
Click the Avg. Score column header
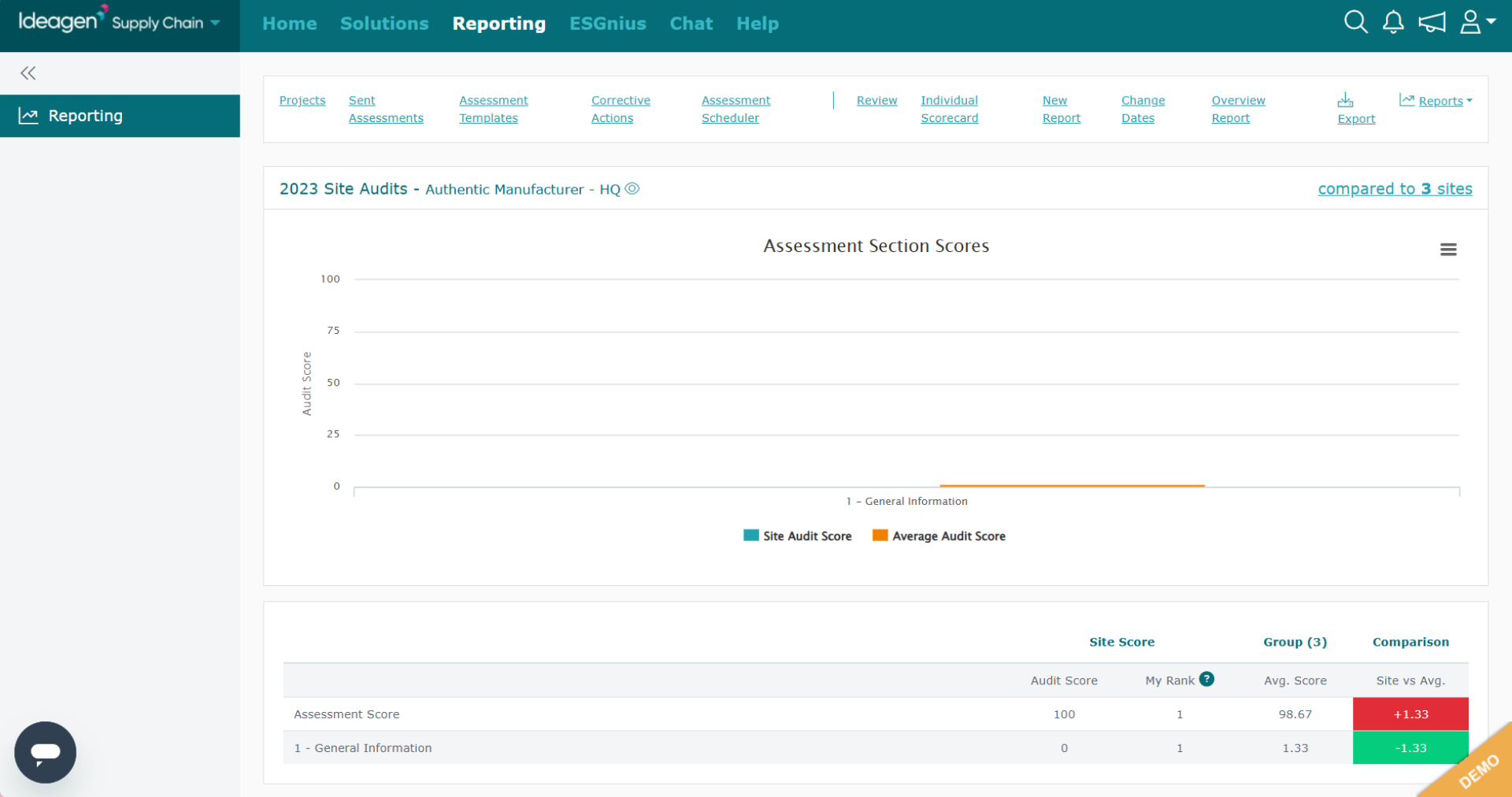pyautogui.click(x=1295, y=680)
